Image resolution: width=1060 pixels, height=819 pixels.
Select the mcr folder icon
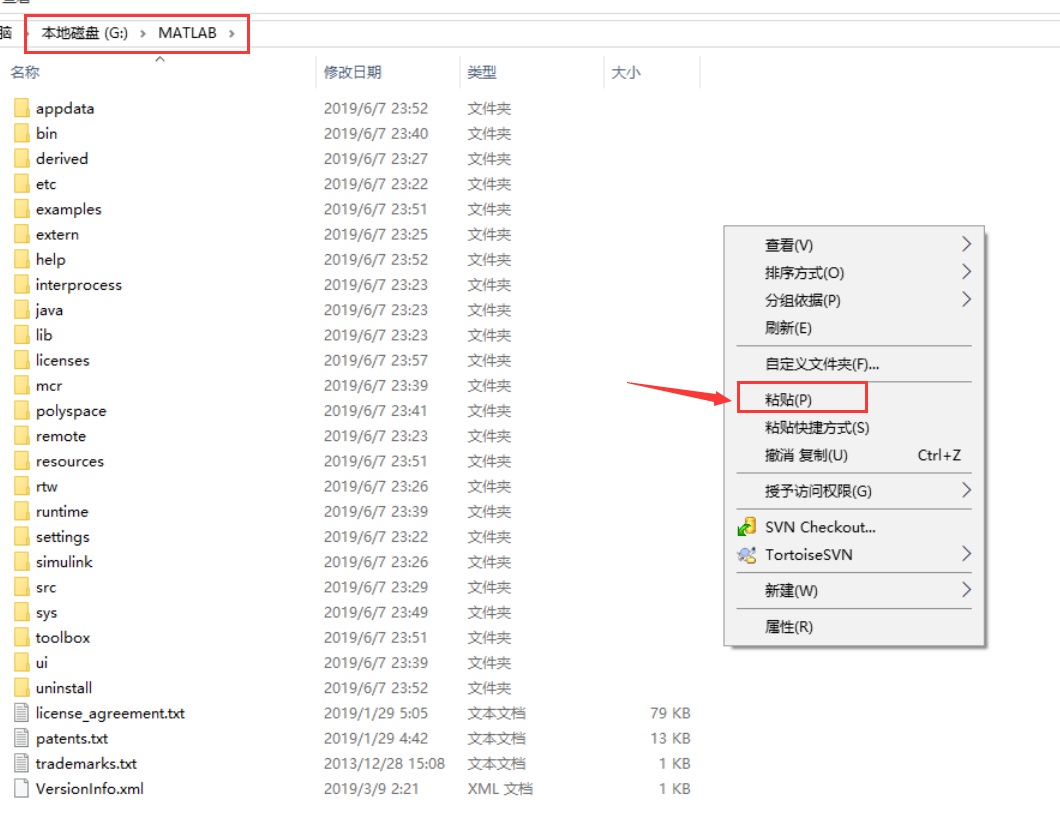(x=22, y=385)
